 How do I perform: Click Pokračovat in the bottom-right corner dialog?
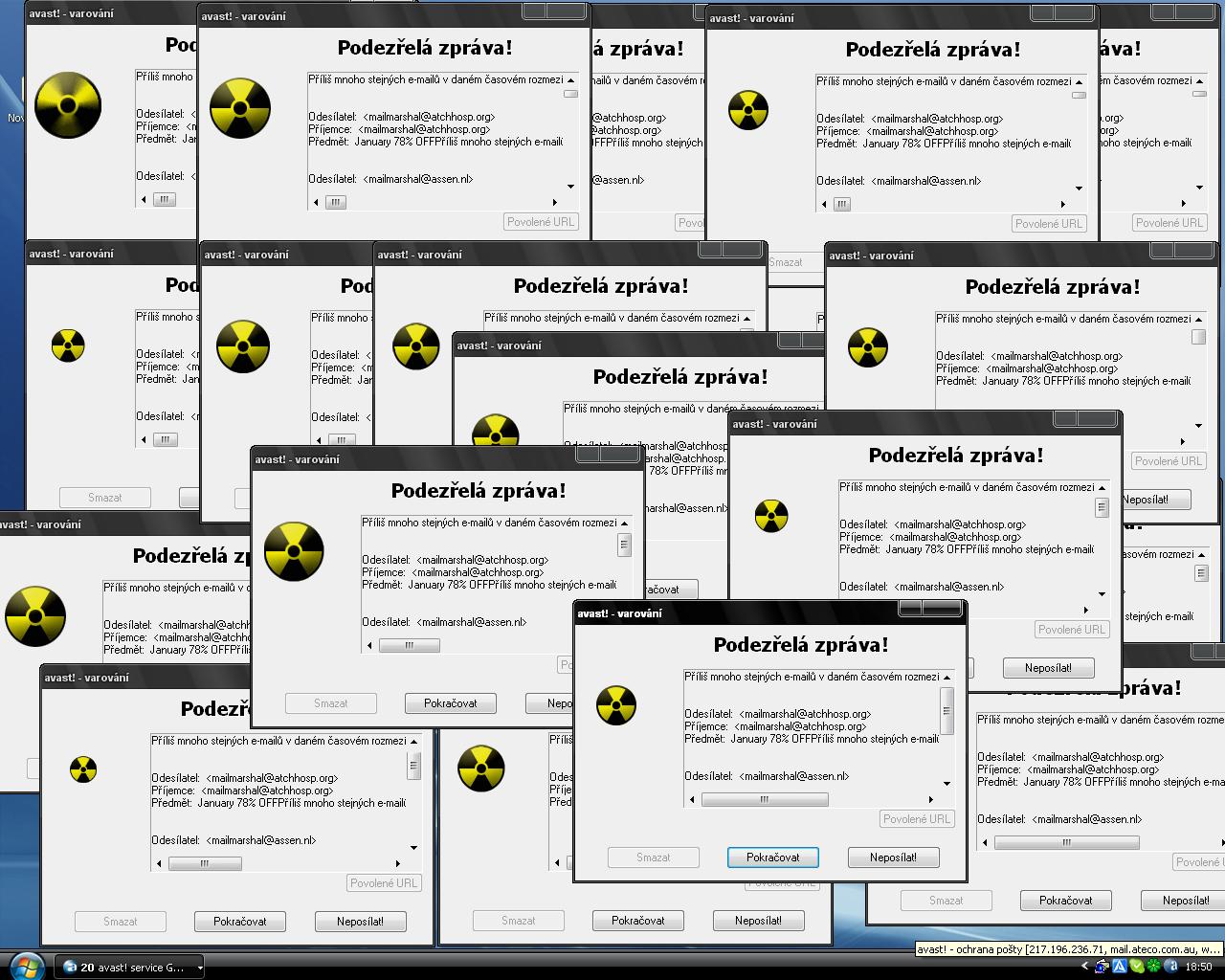pos(1066,901)
